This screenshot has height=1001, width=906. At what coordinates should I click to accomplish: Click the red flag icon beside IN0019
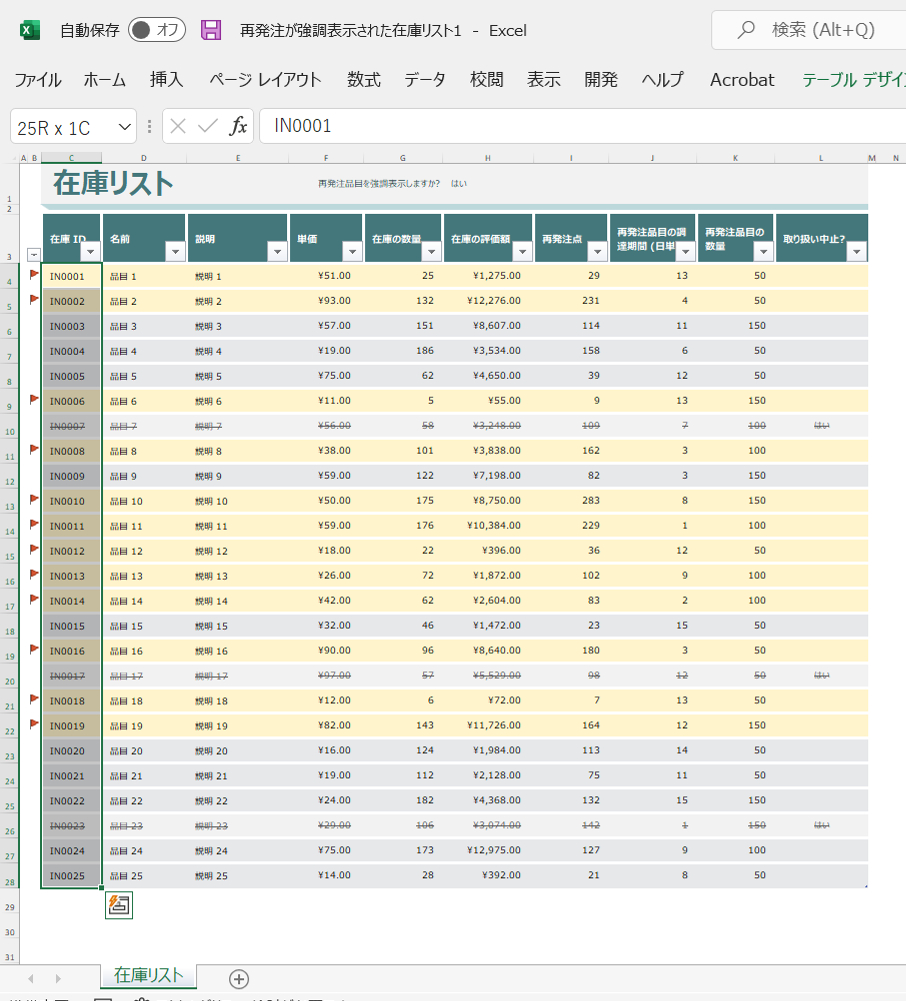pos(34,724)
